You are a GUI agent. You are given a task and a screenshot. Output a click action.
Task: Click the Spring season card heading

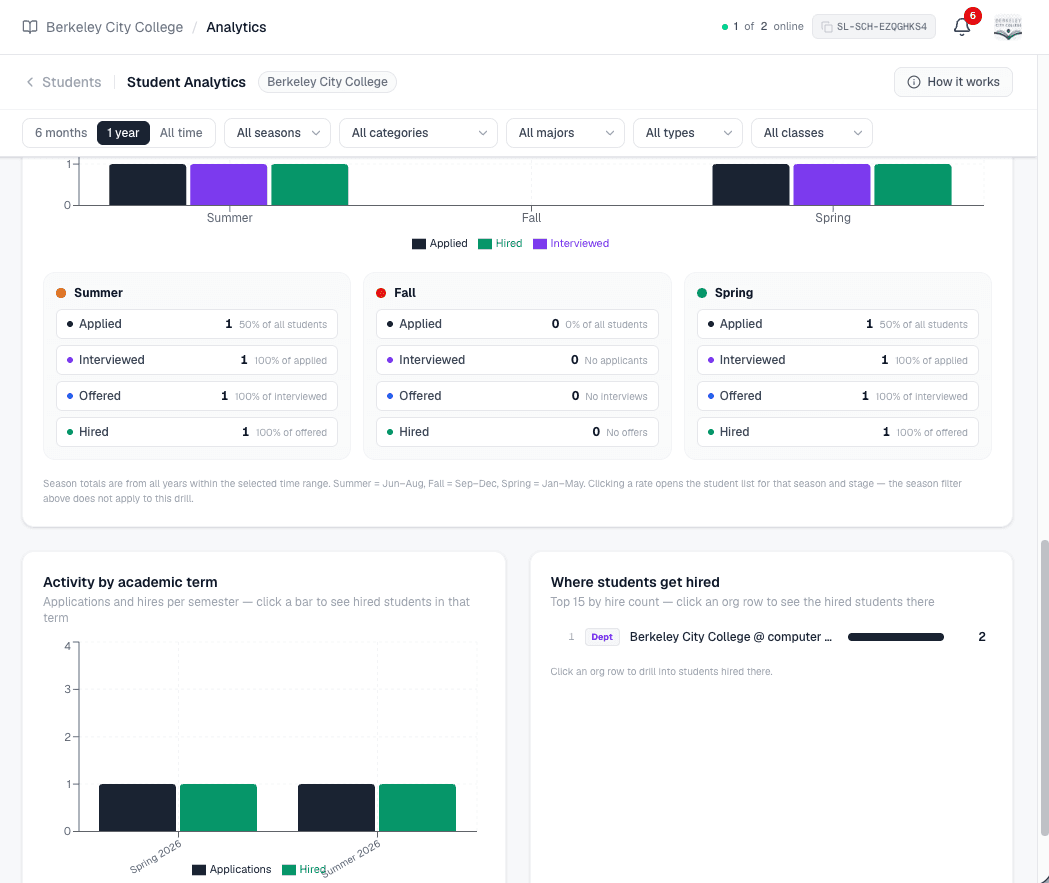pos(734,293)
